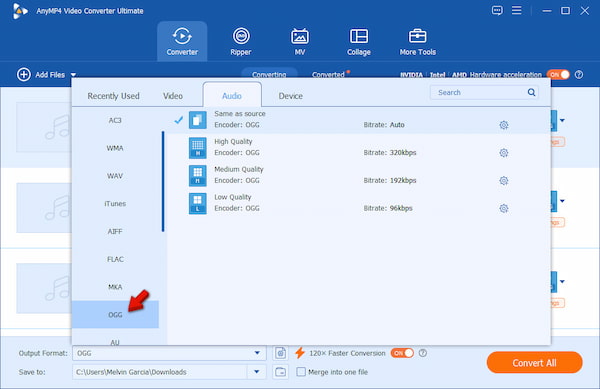Click the Add Files plus icon
This screenshot has height=389, width=600.
coord(24,75)
